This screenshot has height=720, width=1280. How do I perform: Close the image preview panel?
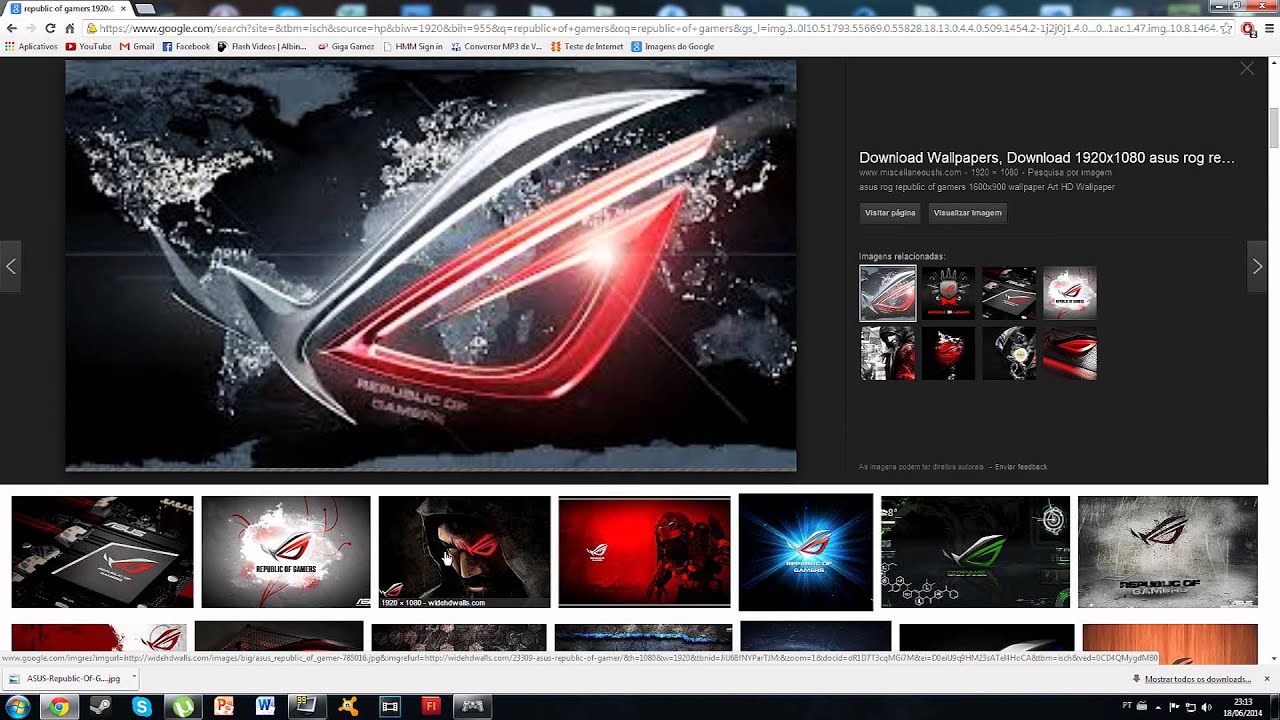[x=1246, y=69]
